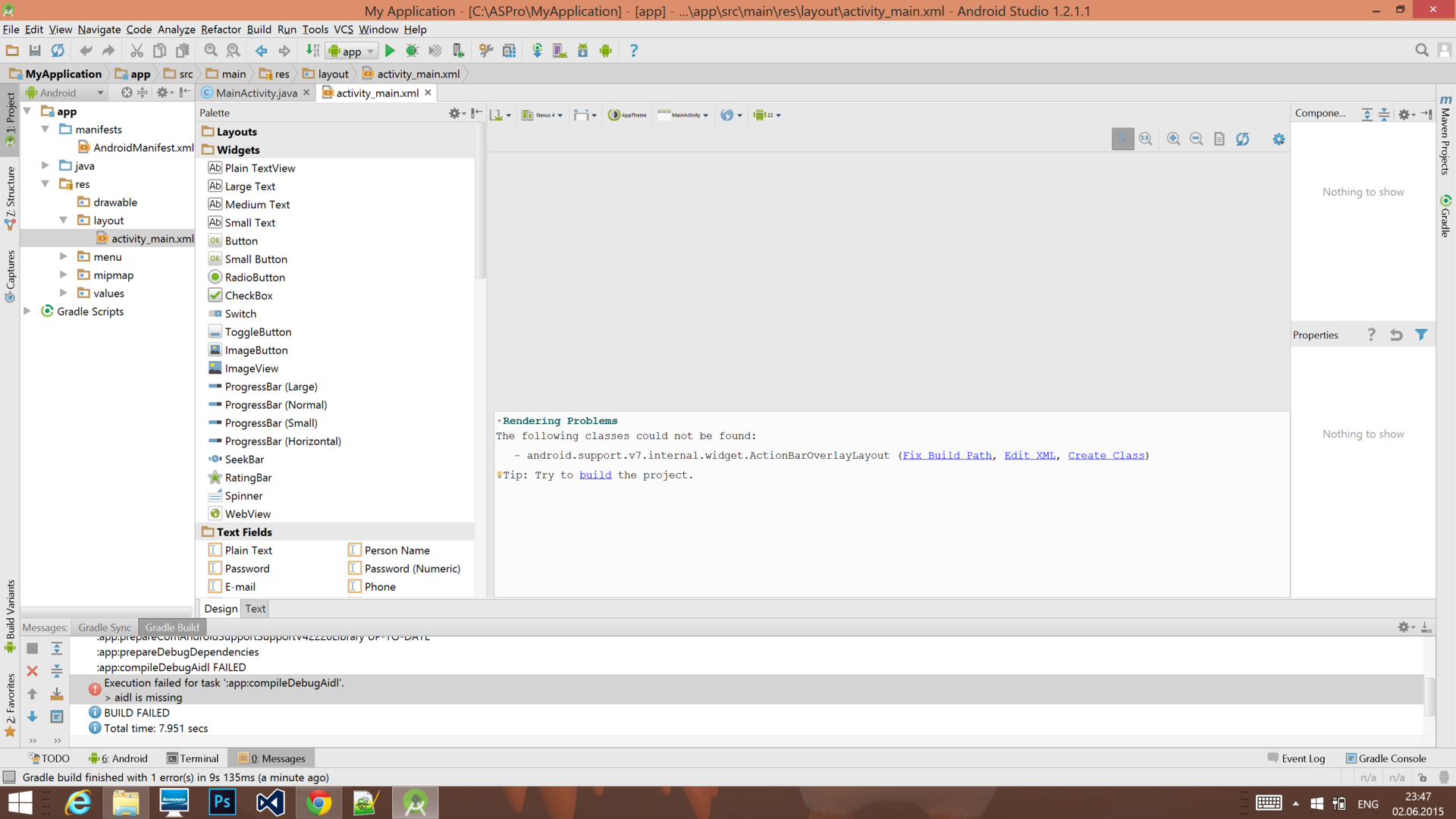
Task: Collapse the res folder
Action: tap(45, 184)
